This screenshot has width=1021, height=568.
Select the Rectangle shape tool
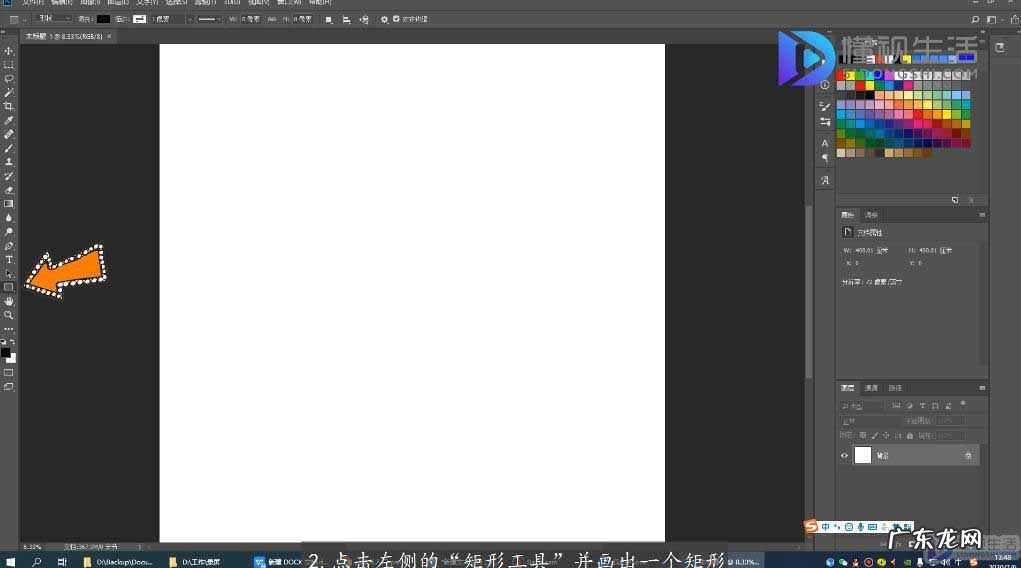point(9,287)
